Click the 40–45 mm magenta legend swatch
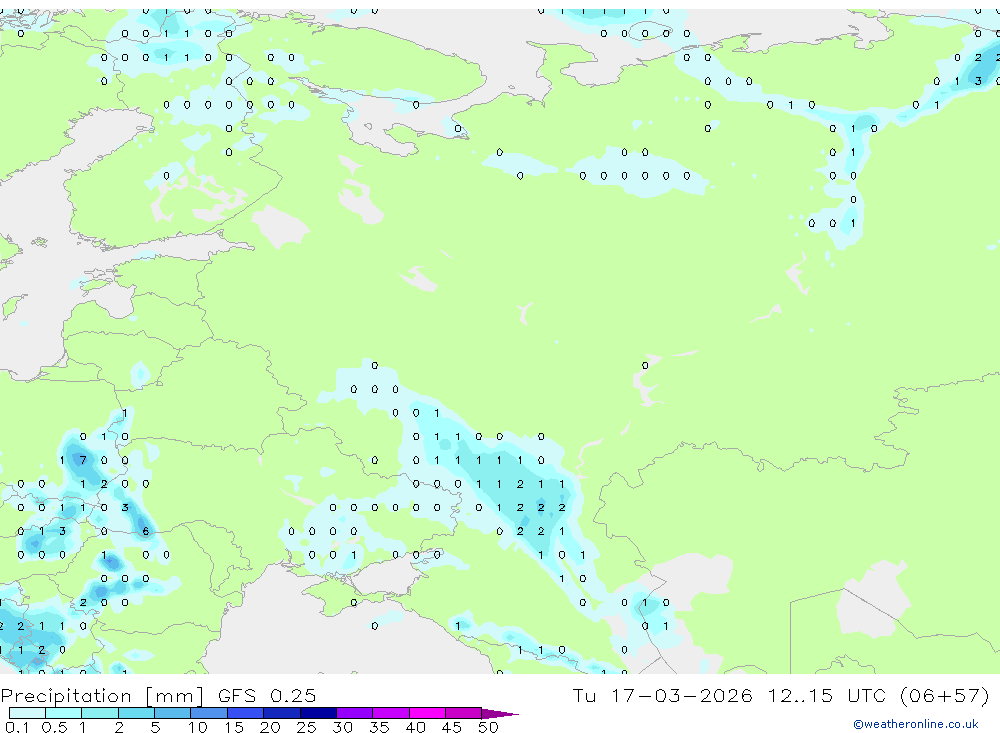Screen dimensions: 1000x733 tap(427, 713)
